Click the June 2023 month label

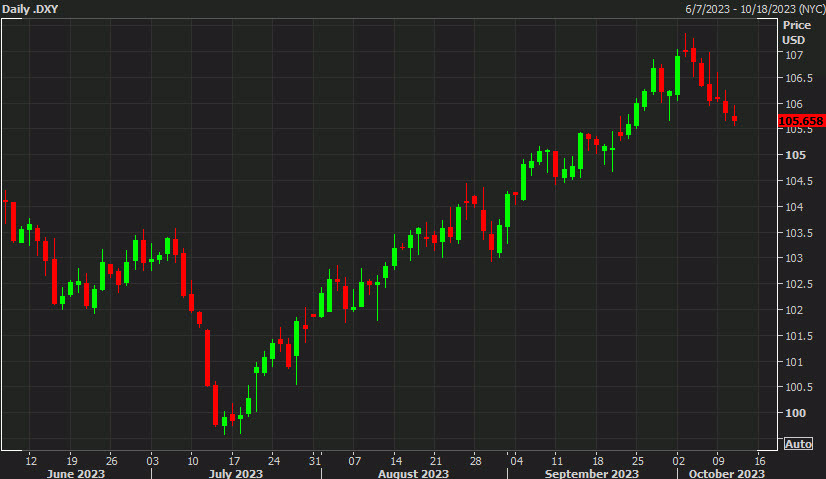click(76, 473)
